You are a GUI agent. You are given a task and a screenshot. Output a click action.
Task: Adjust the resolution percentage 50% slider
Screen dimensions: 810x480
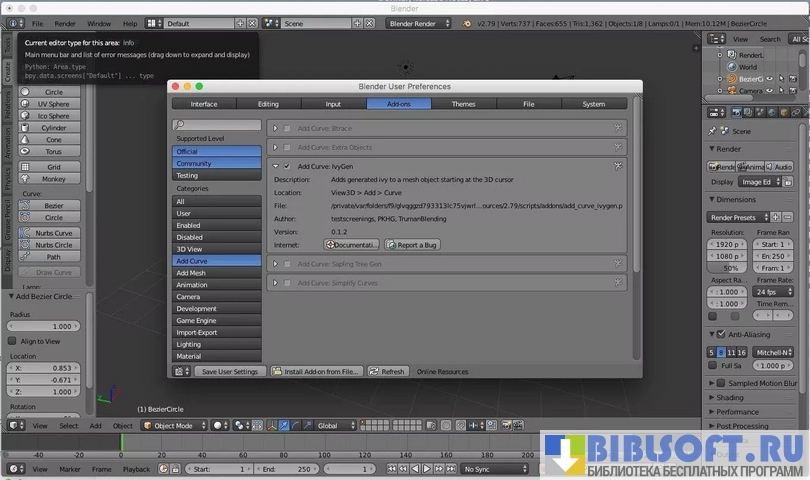click(x=731, y=268)
